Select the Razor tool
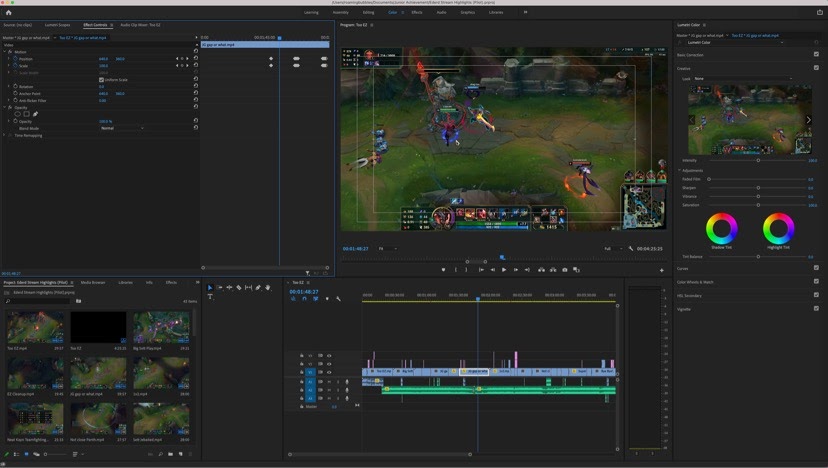The width and height of the screenshot is (828, 468). click(x=239, y=287)
